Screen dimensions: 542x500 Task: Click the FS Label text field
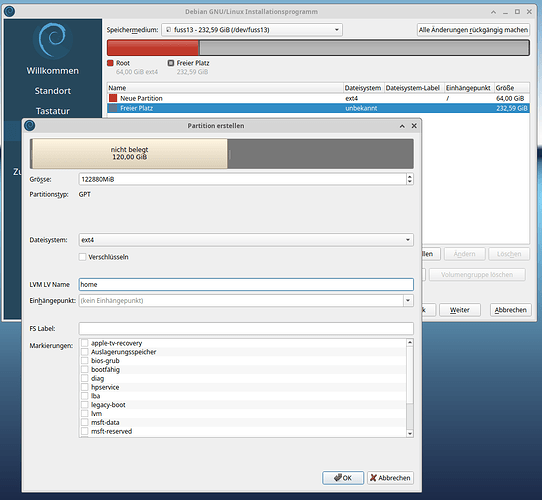(x=246, y=328)
